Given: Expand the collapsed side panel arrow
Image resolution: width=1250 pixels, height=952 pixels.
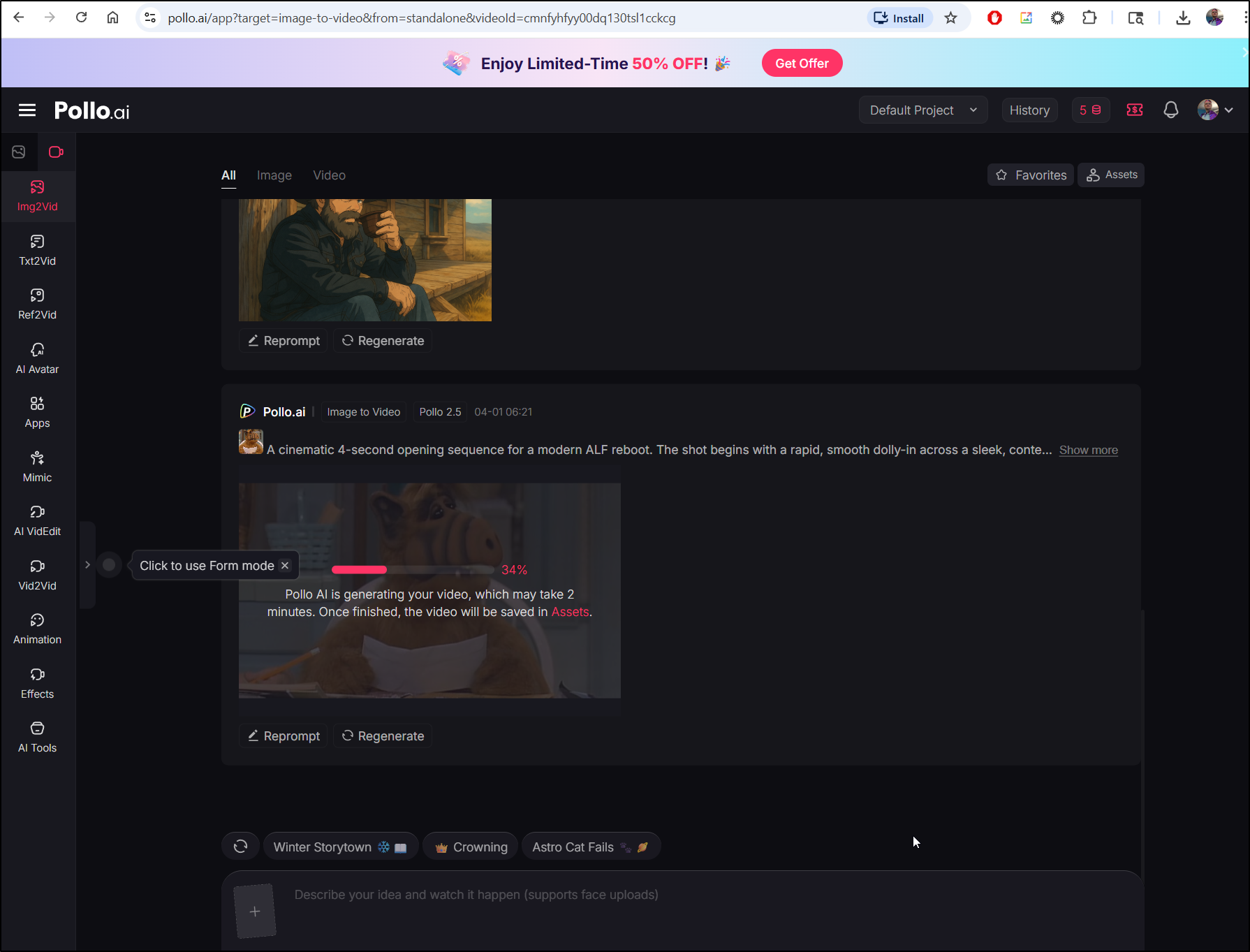Looking at the screenshot, I should tap(87, 565).
